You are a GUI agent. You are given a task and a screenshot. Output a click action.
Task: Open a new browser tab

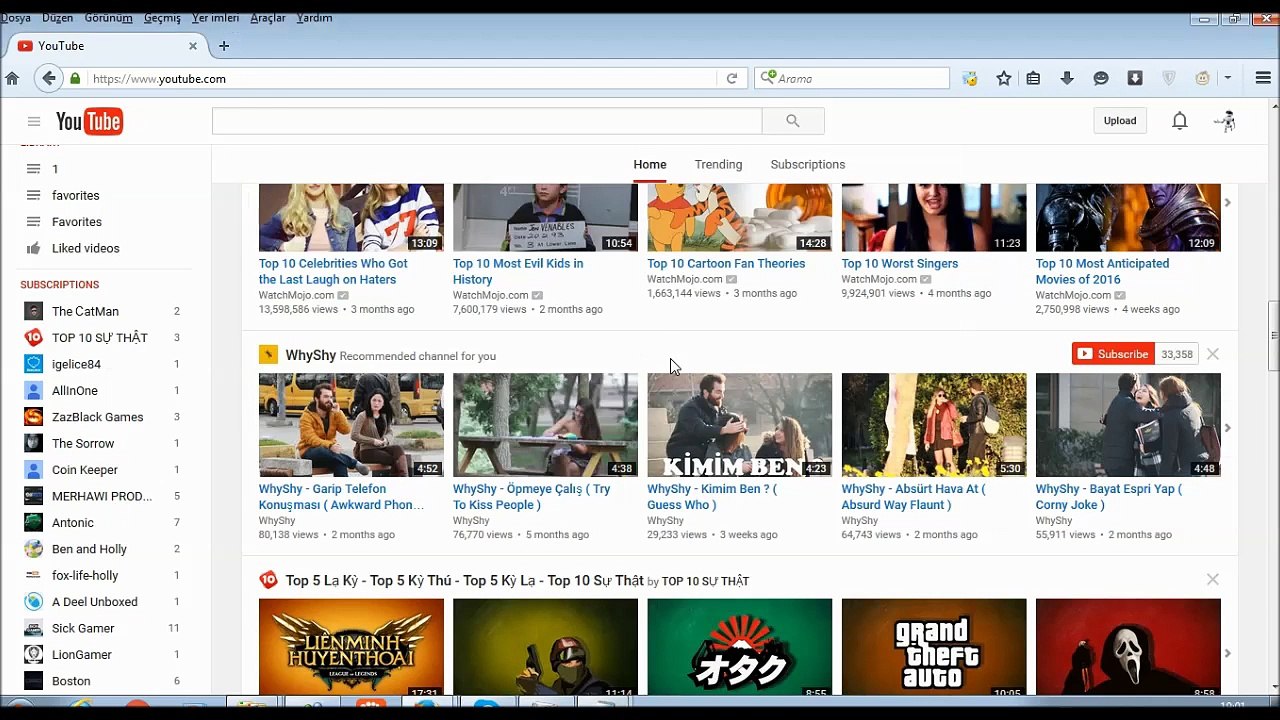click(224, 46)
